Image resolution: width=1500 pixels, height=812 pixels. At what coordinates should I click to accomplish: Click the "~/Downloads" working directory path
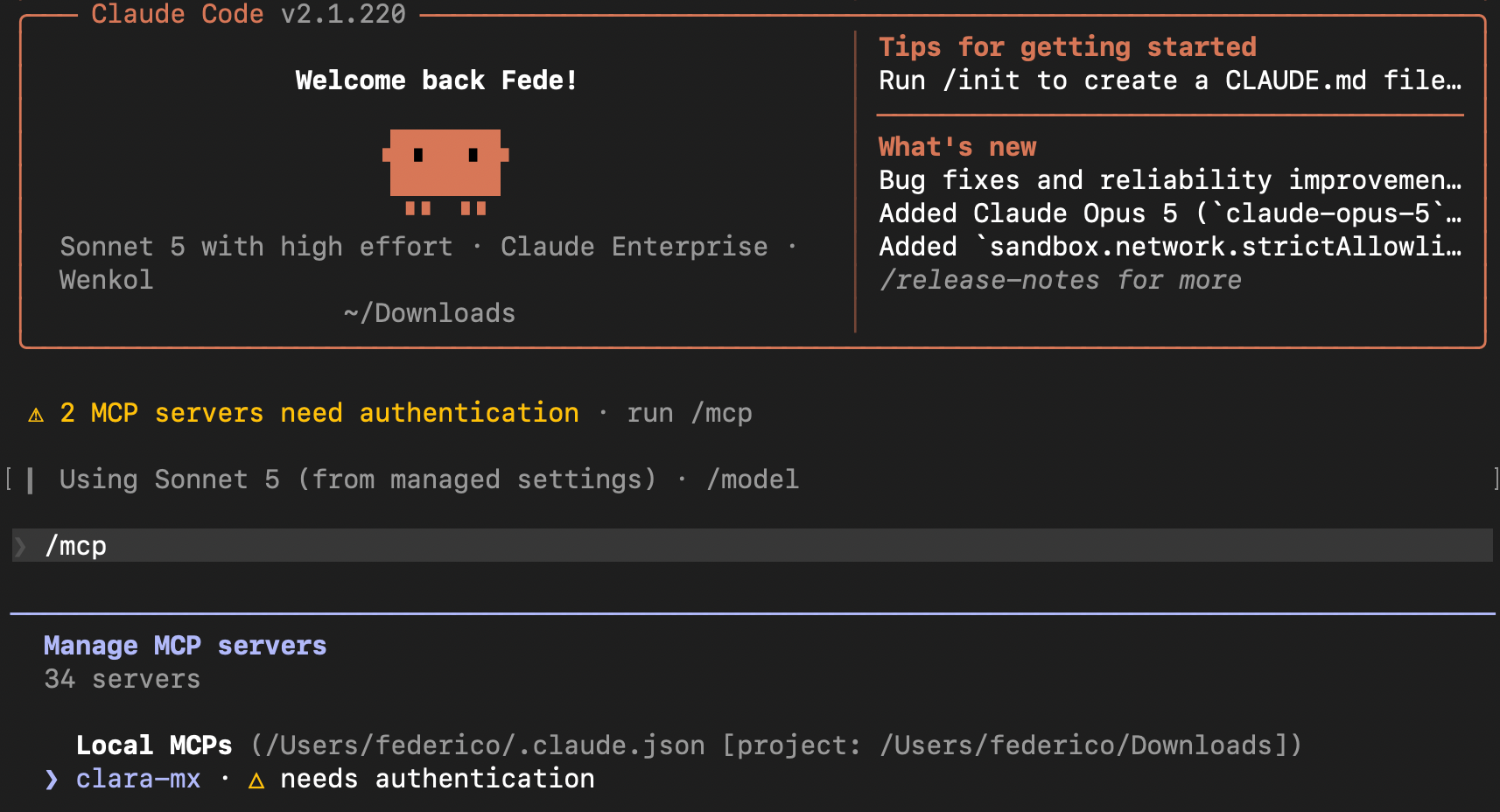click(x=430, y=313)
